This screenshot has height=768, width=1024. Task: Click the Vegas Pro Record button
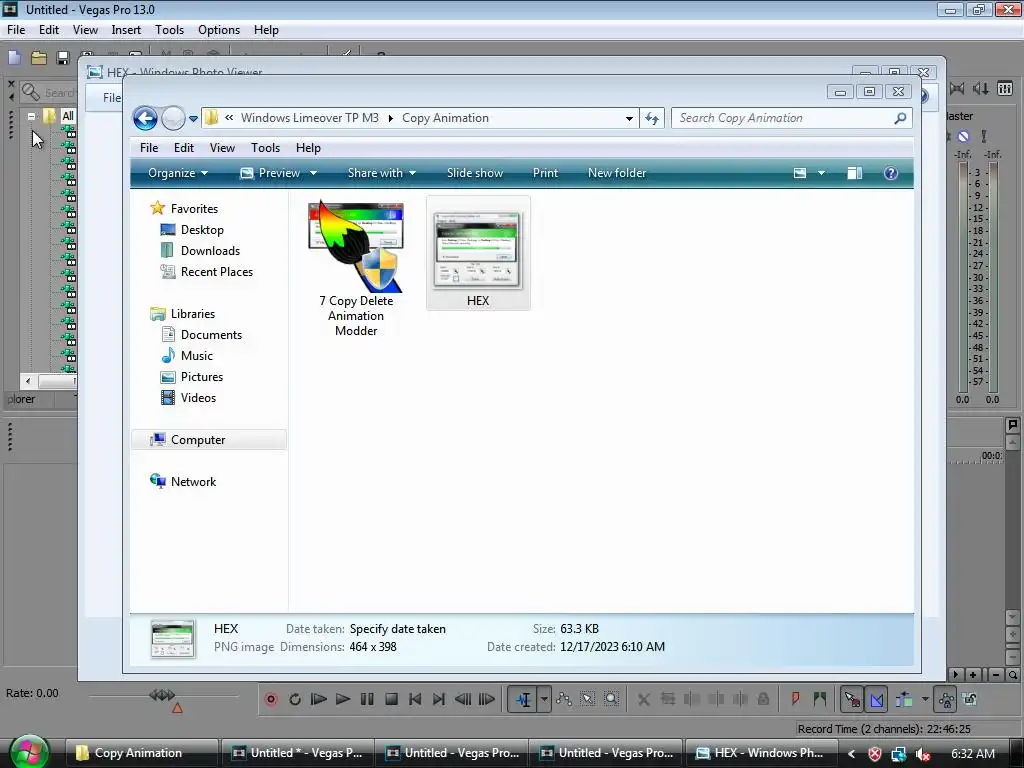coord(271,699)
